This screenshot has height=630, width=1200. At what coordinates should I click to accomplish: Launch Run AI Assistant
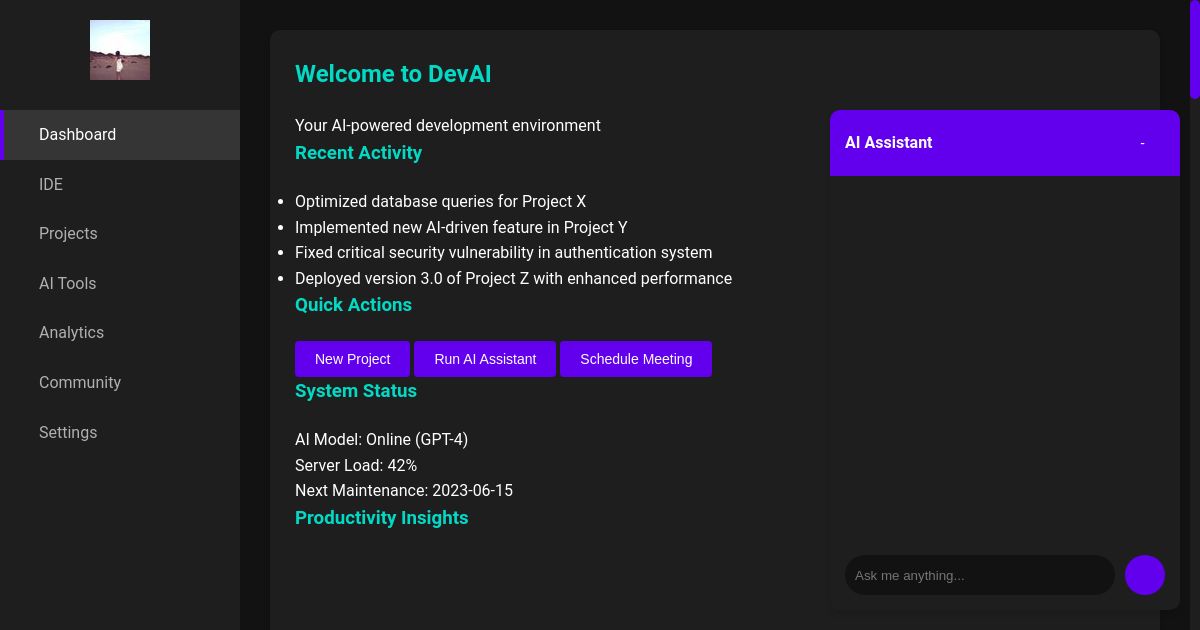click(x=485, y=358)
